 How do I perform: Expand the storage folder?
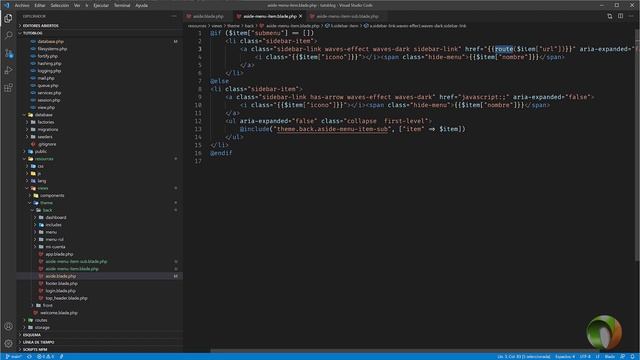42,327
